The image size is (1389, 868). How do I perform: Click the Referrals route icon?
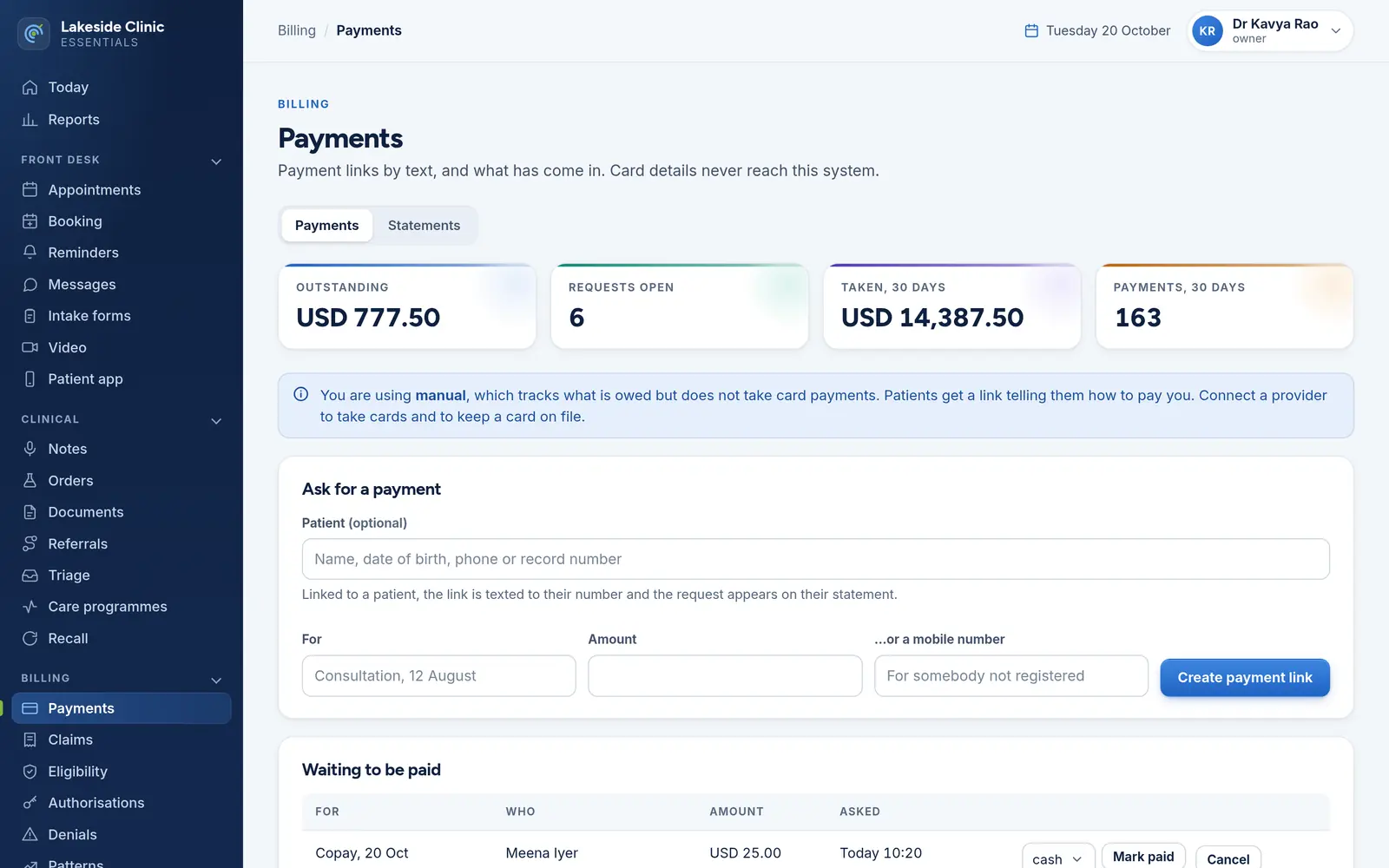tap(30, 543)
